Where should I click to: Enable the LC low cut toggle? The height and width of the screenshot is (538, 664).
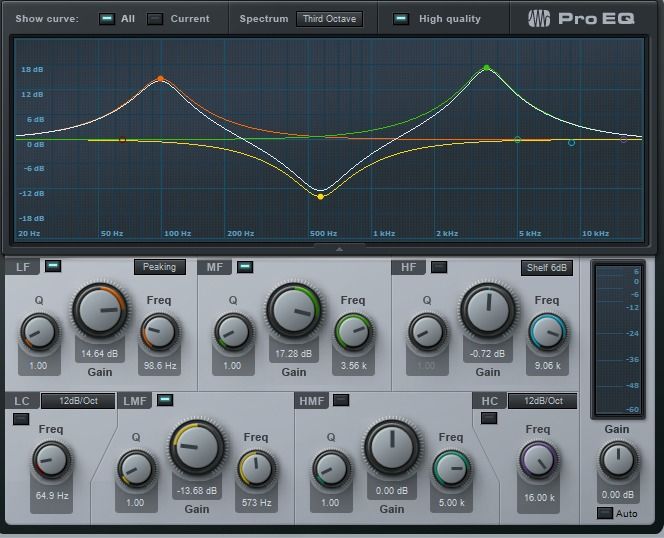point(21,419)
